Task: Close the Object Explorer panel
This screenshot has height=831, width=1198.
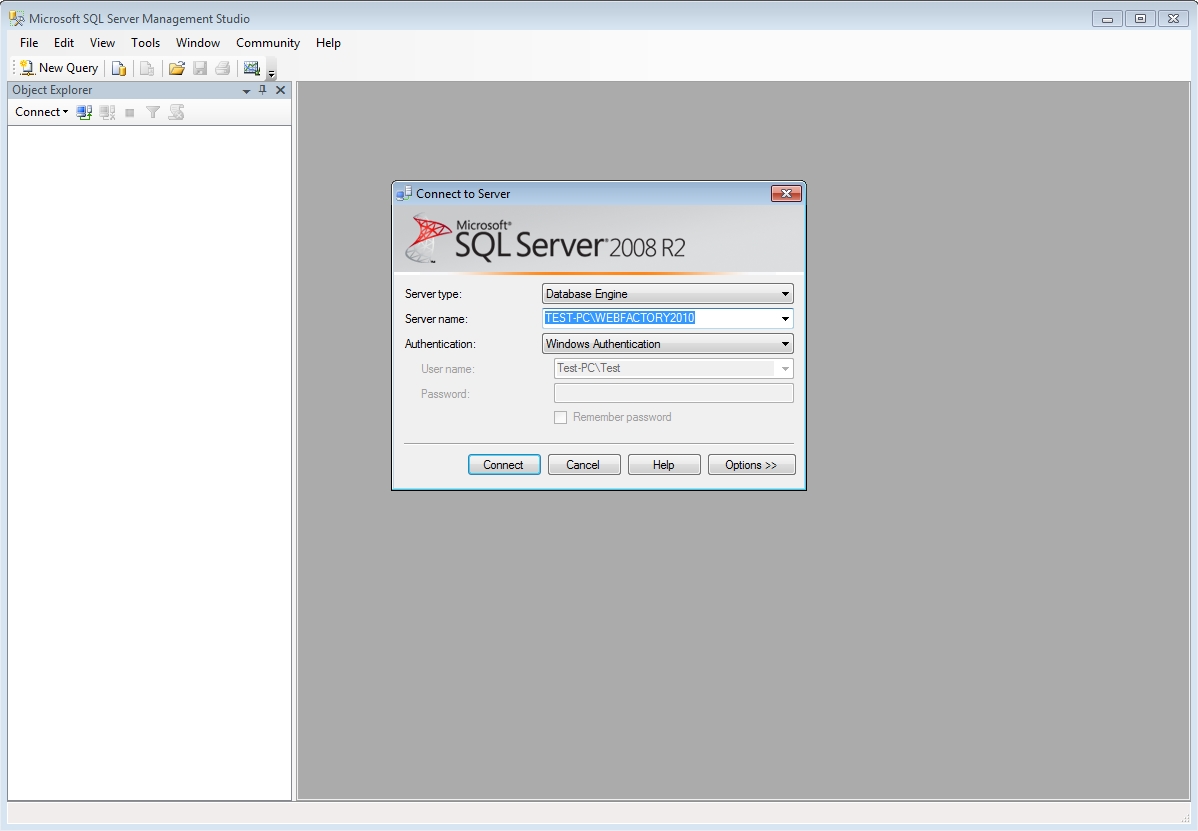Action: click(x=280, y=90)
